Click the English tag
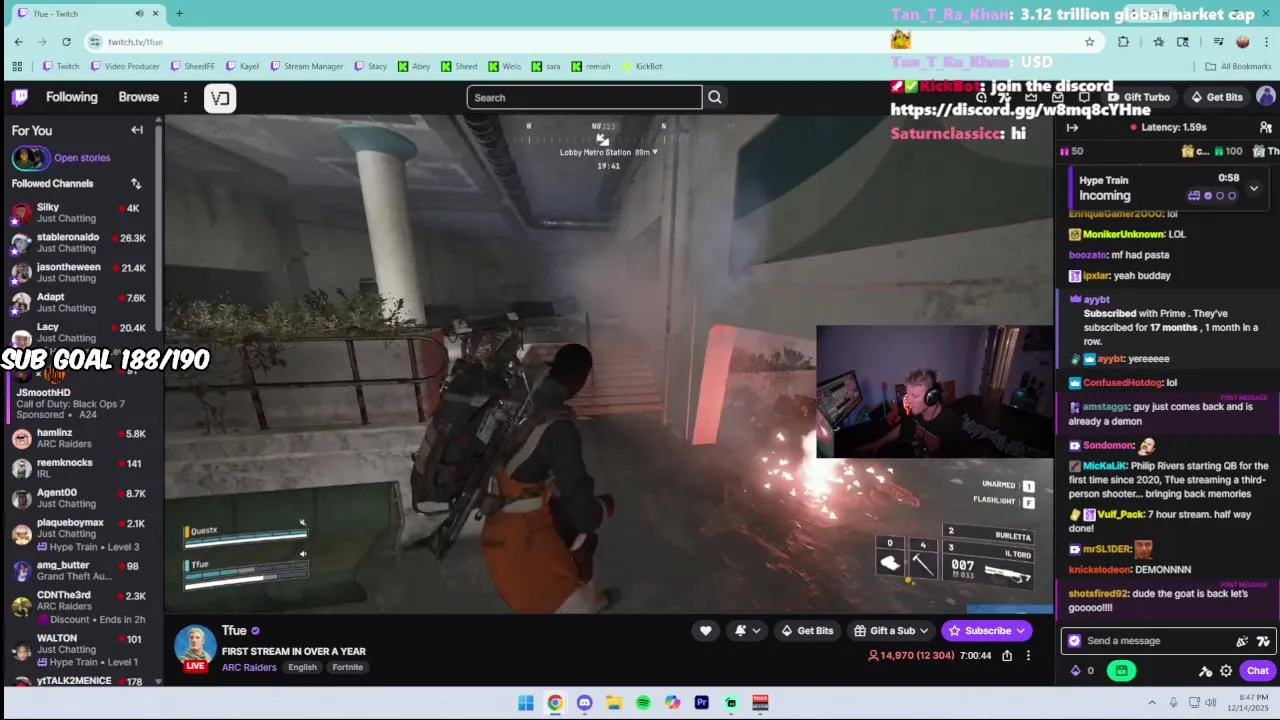This screenshot has width=1280, height=720. tap(302, 667)
